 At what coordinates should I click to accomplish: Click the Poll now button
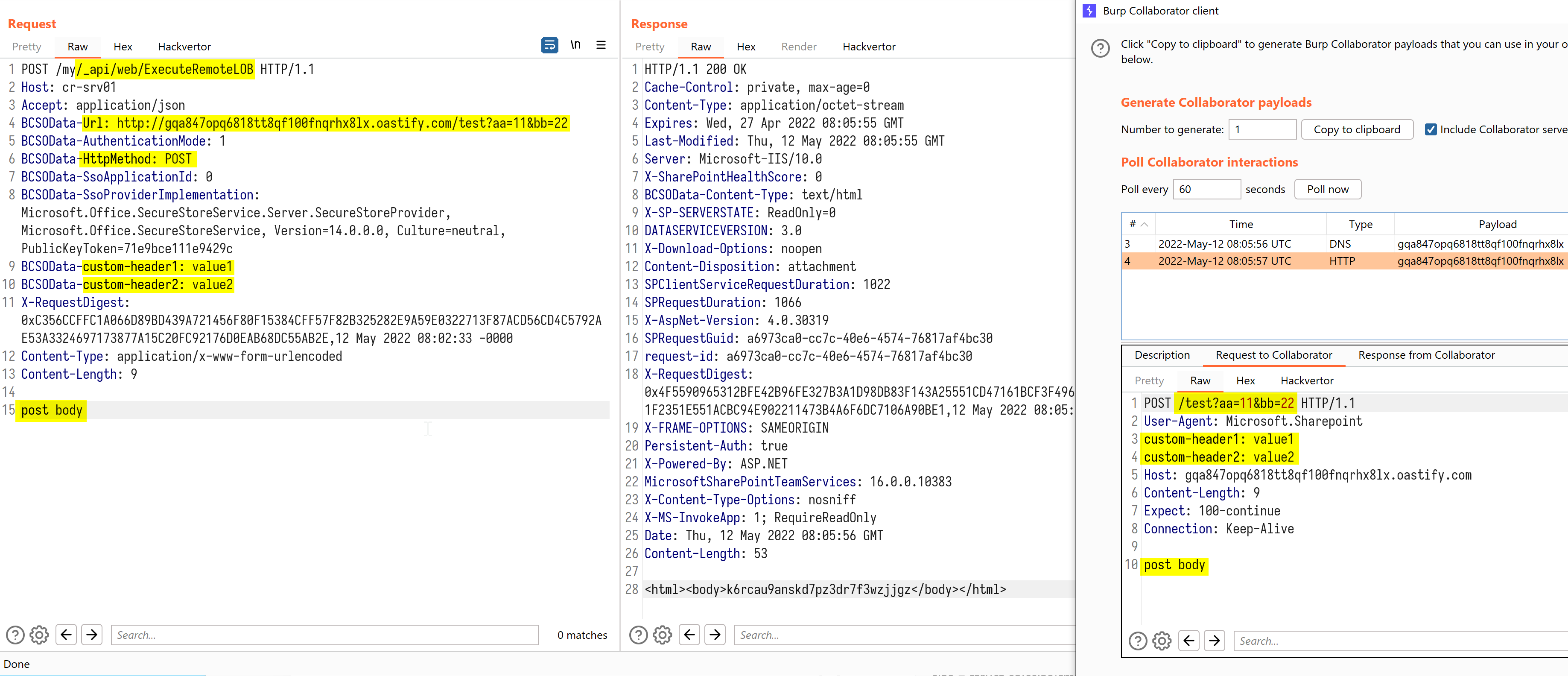point(1328,189)
